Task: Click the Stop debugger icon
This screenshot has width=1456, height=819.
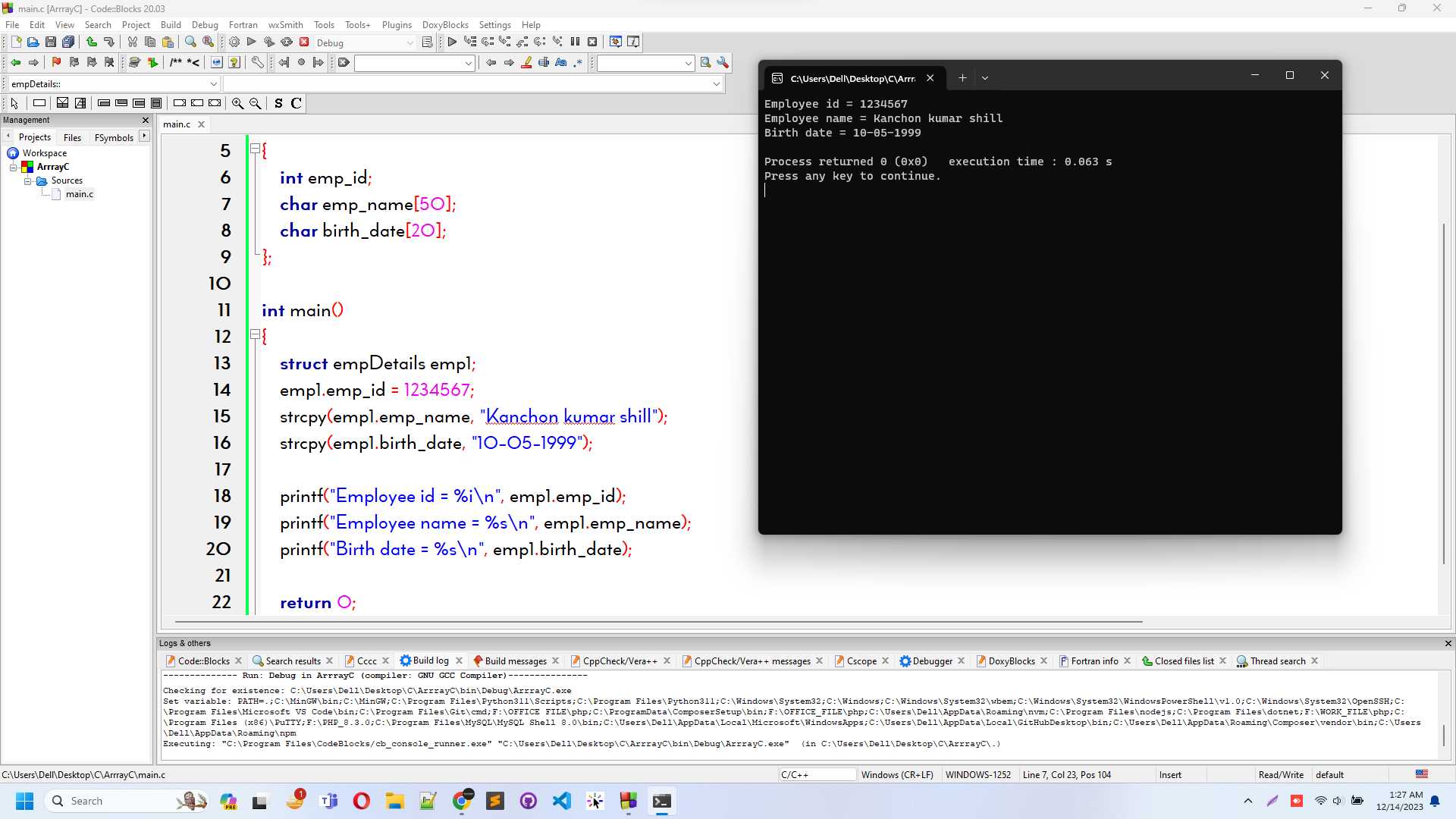Action: coord(592,42)
